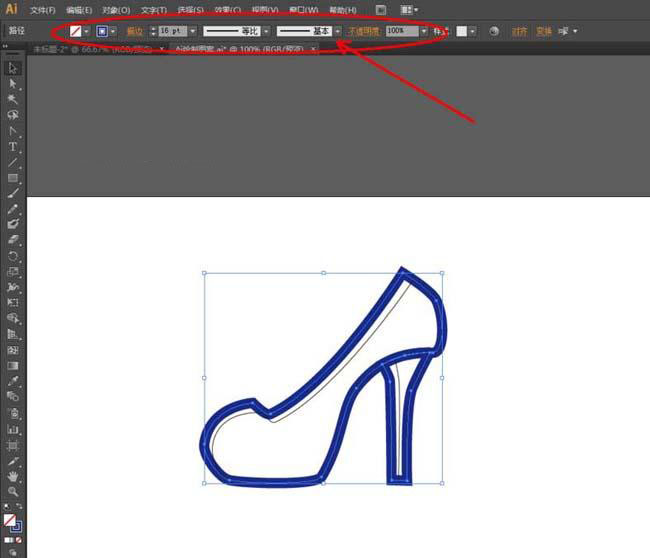The image size is (650, 558).
Task: Open the graphic style dropdown arrow
Action: tap(473, 31)
